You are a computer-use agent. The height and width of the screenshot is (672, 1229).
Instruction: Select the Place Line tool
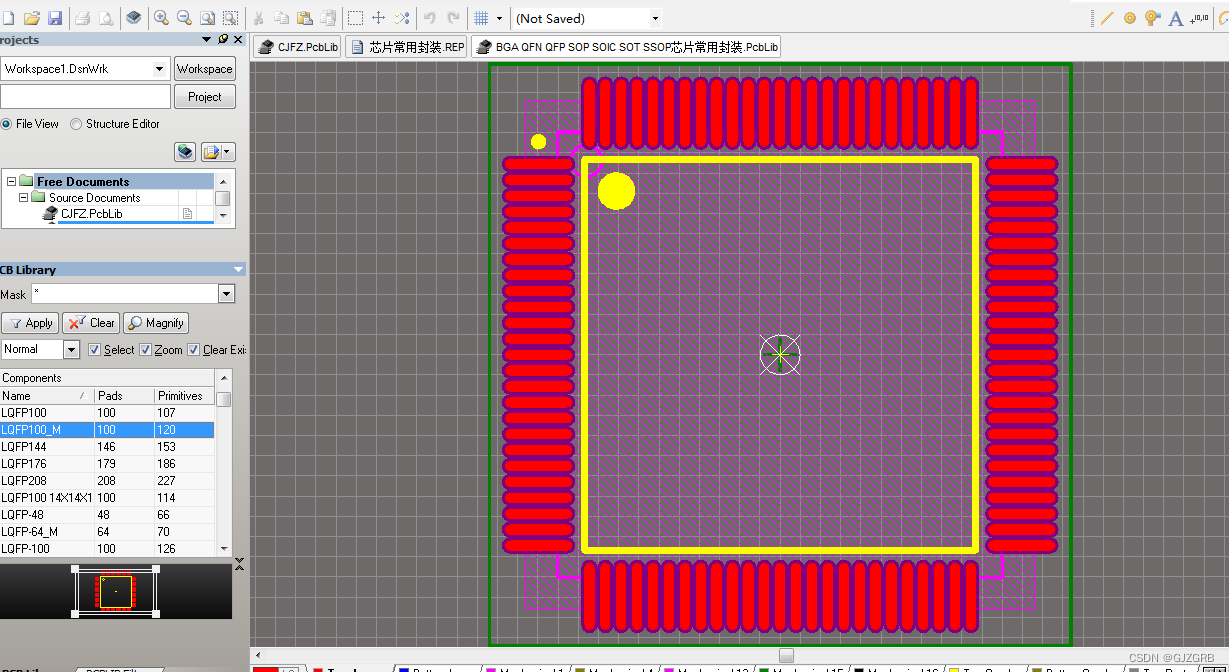1108,17
